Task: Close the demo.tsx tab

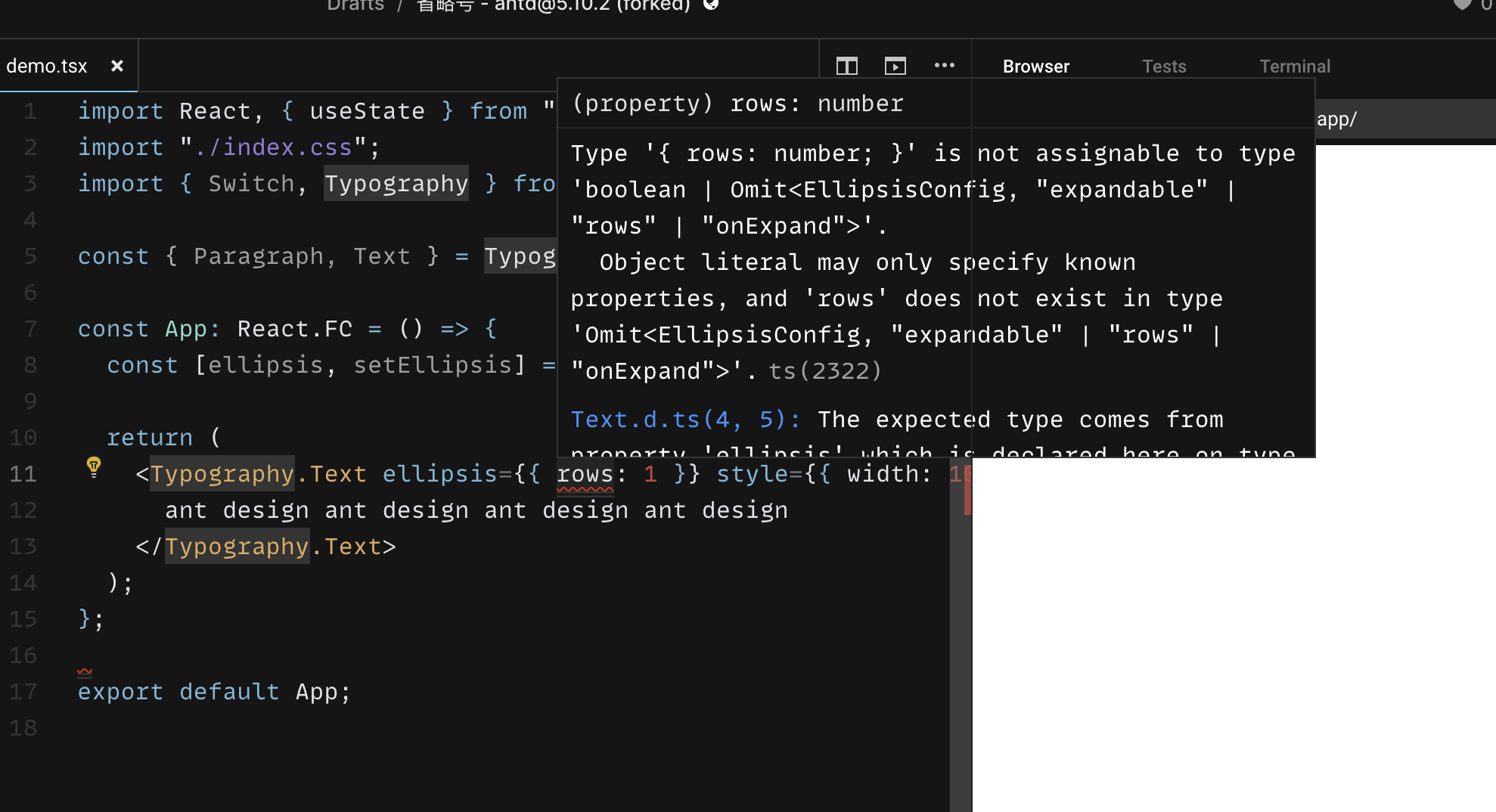Action: (x=117, y=66)
